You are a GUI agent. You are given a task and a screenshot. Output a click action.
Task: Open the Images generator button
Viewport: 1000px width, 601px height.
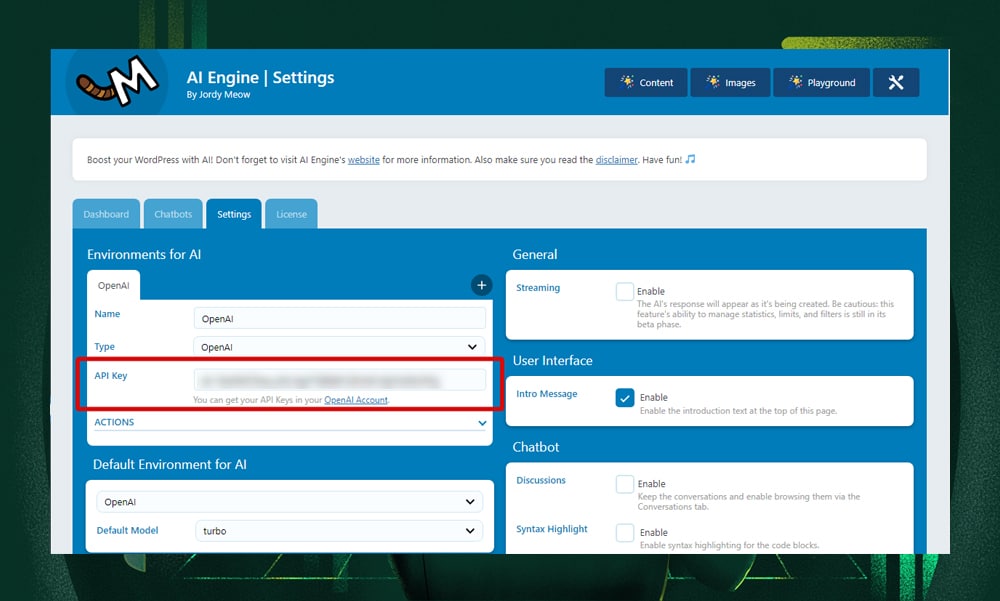730,83
